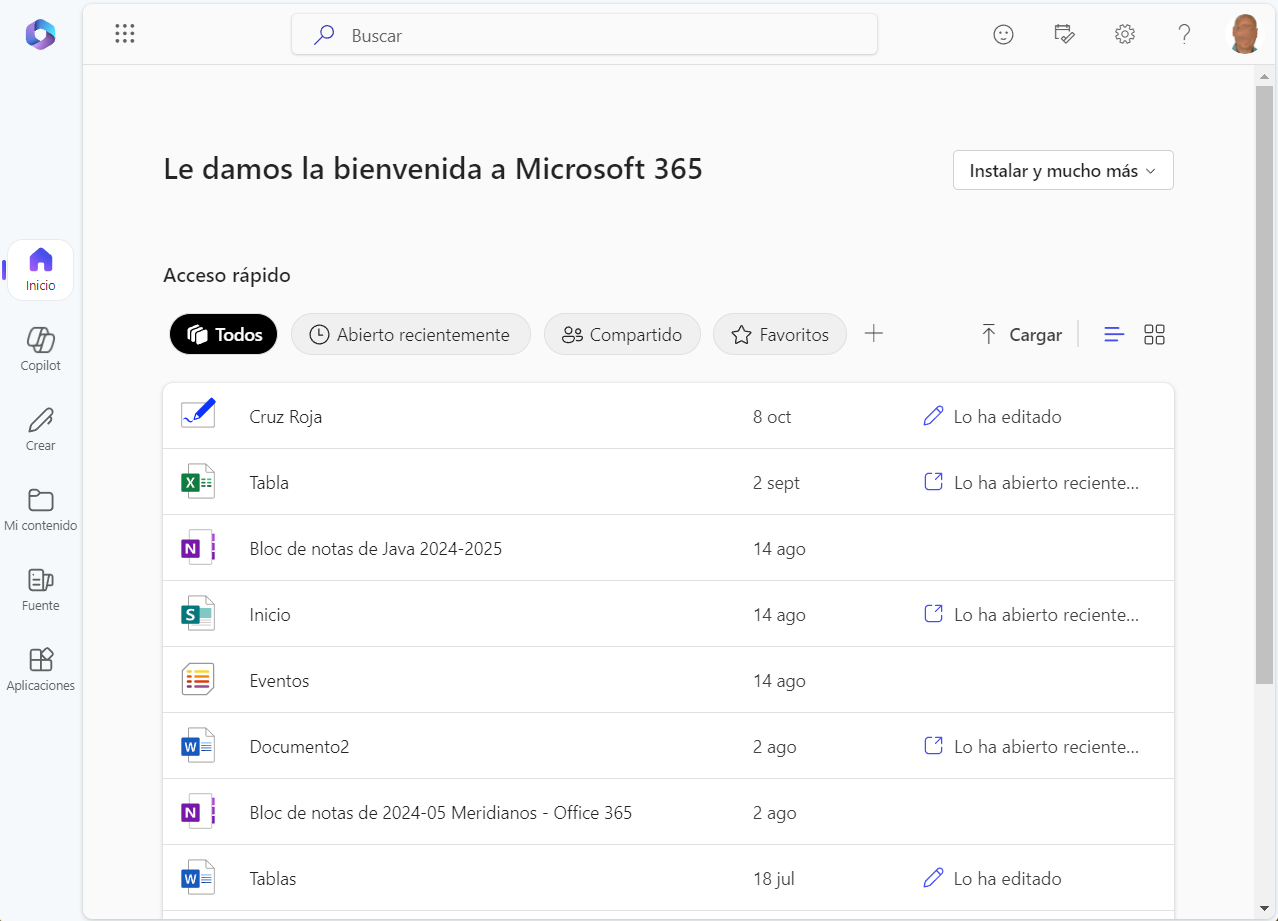Open Copilot from the sidebar

[x=40, y=350]
